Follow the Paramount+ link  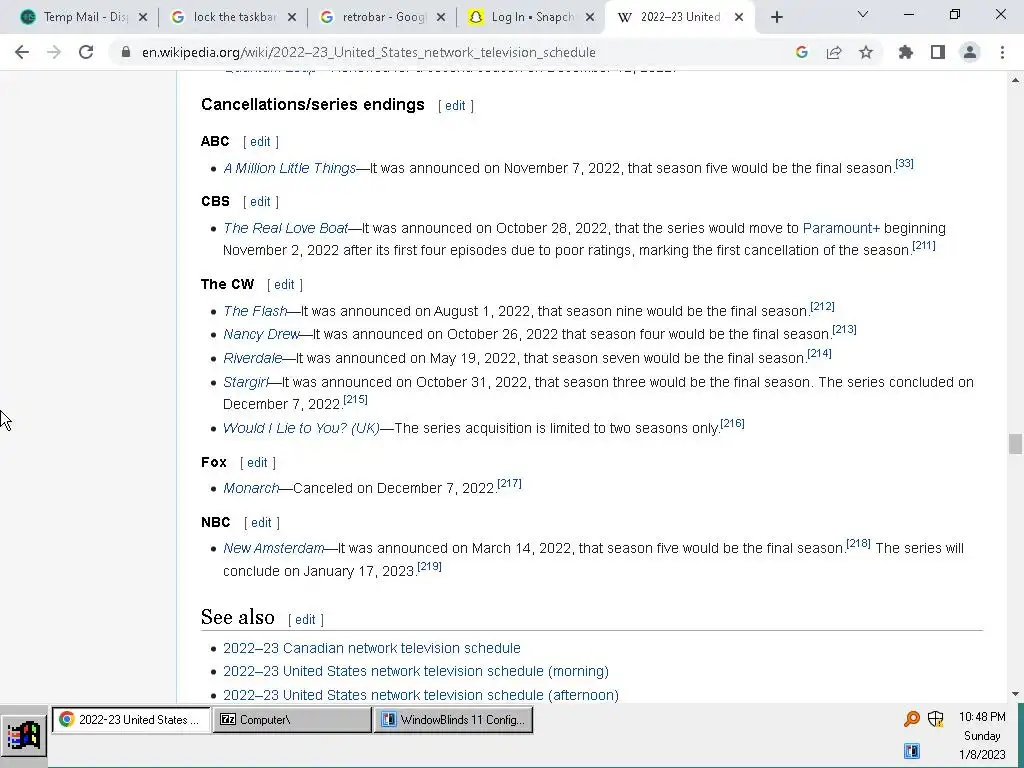click(x=841, y=229)
